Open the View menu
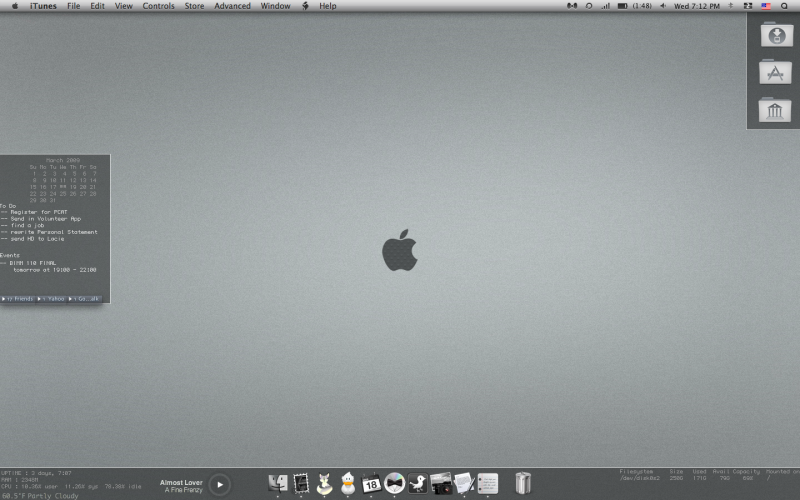 click(123, 6)
